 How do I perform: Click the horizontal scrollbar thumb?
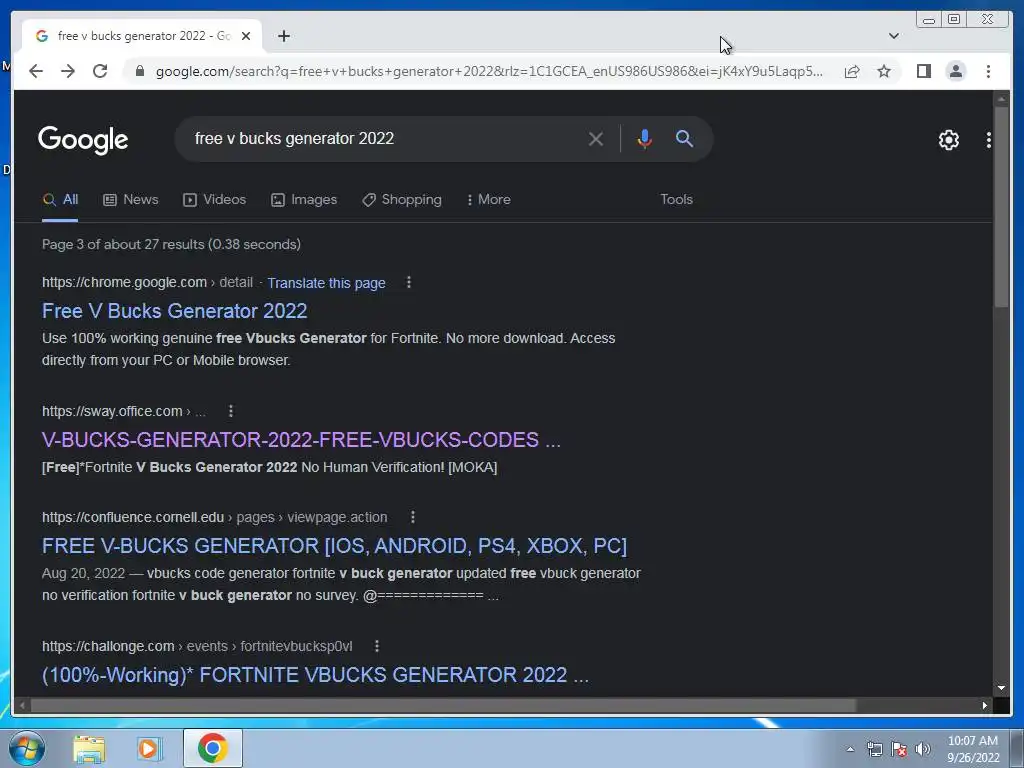[443, 705]
